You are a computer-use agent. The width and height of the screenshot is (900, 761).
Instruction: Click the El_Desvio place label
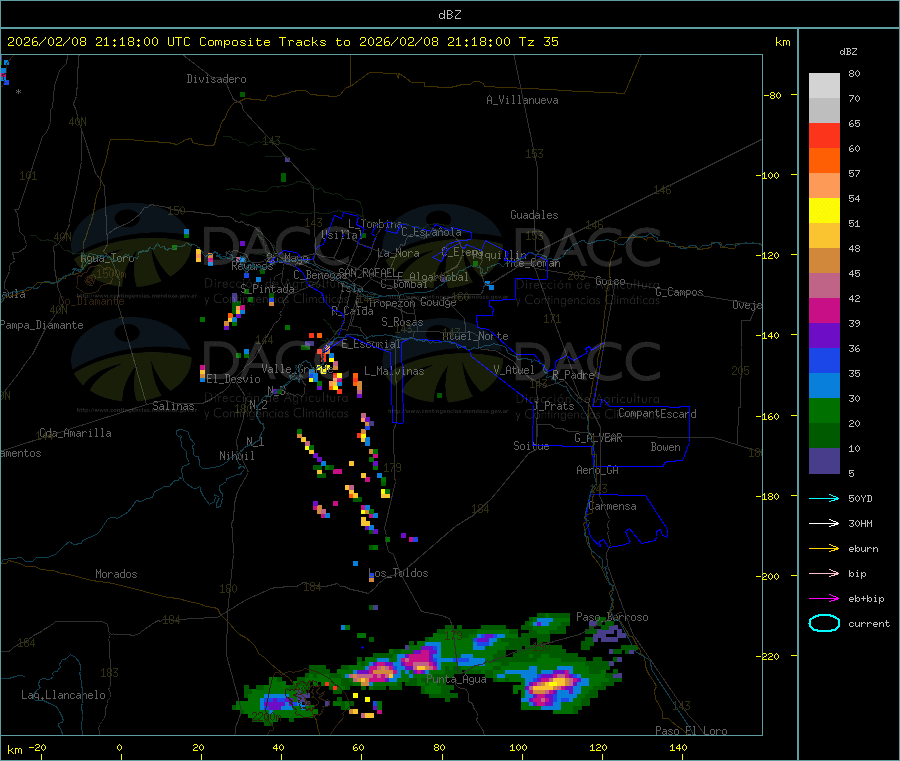(x=234, y=379)
